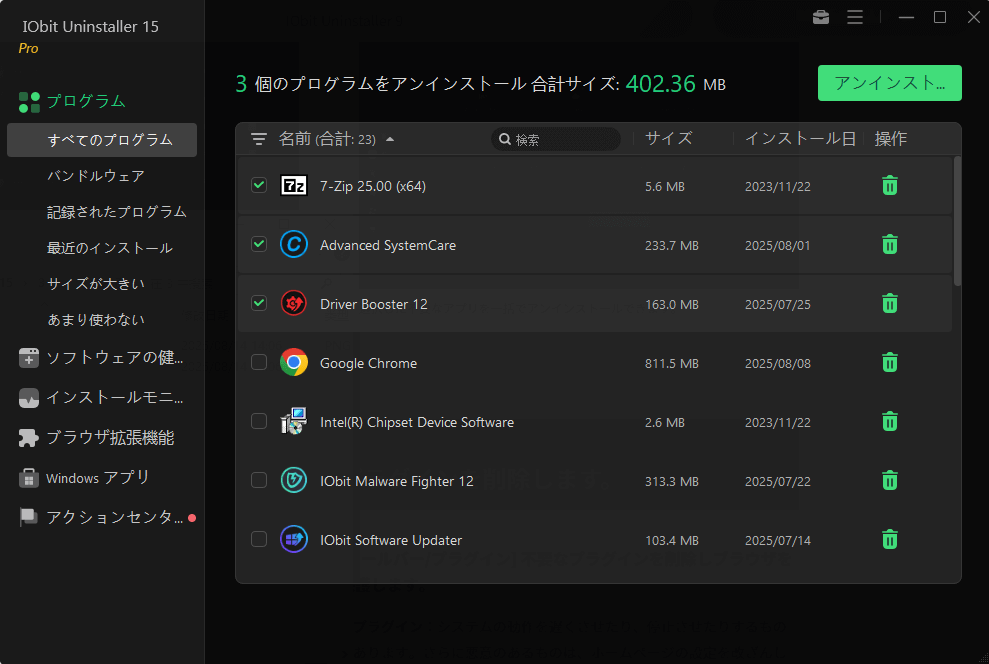Click trash icon for Intel(R) Chipset Device Software
Screen dimensions: 989x664
pos(889,421)
